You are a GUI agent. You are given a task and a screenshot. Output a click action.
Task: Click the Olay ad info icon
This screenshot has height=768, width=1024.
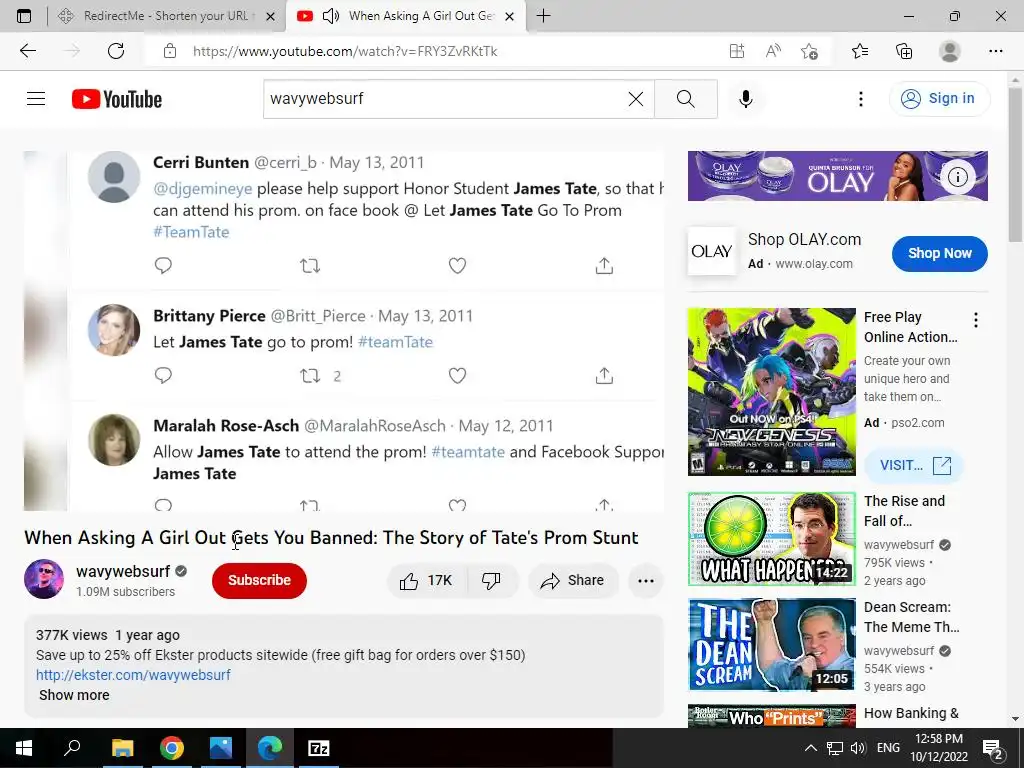(957, 176)
